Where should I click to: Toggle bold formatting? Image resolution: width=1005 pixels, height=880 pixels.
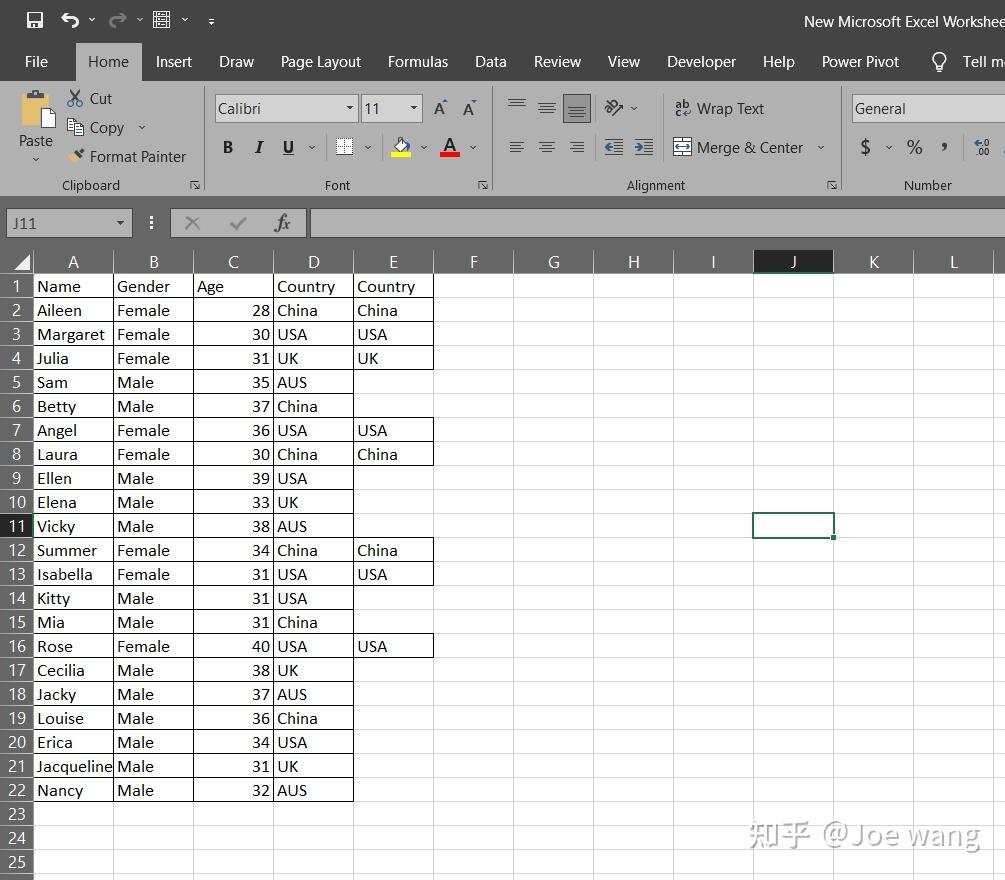point(227,147)
